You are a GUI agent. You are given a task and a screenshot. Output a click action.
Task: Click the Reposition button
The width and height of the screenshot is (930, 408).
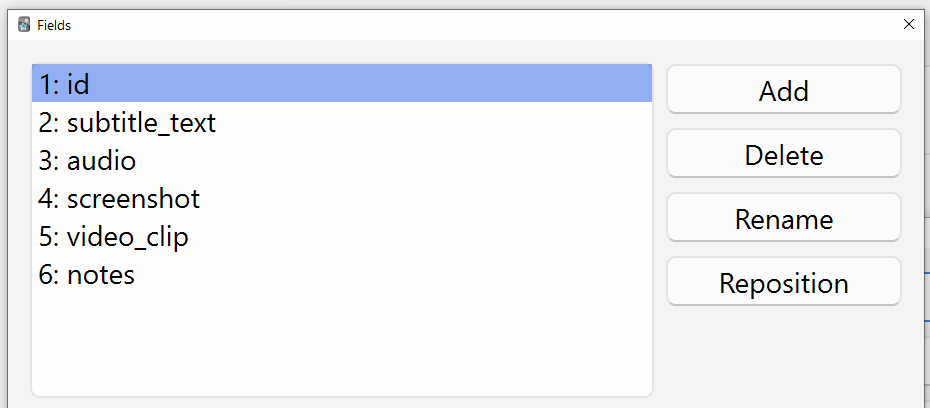click(x=783, y=283)
